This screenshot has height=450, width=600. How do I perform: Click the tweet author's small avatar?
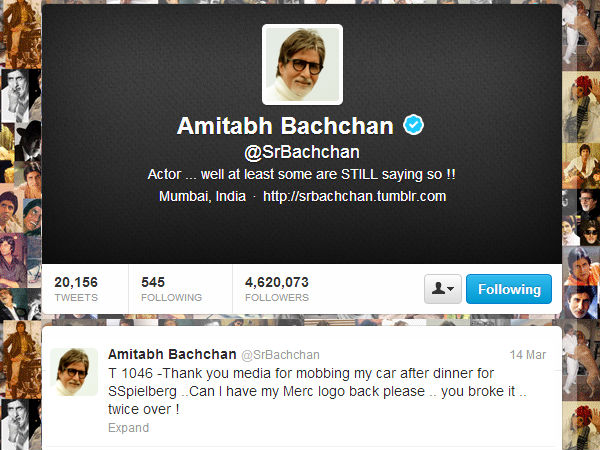(74, 372)
